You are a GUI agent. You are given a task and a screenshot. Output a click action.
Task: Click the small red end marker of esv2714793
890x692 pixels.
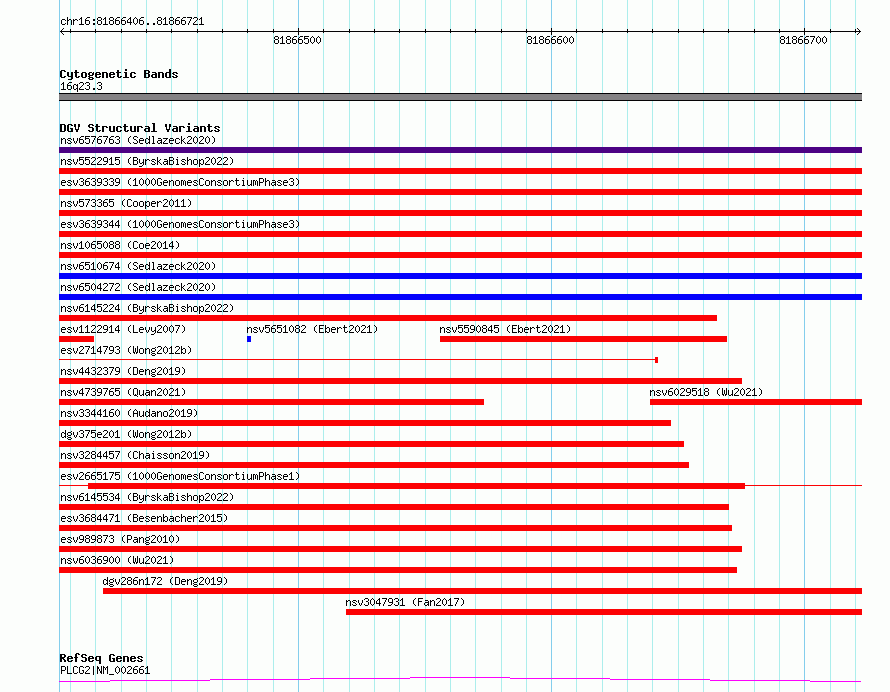(656, 360)
